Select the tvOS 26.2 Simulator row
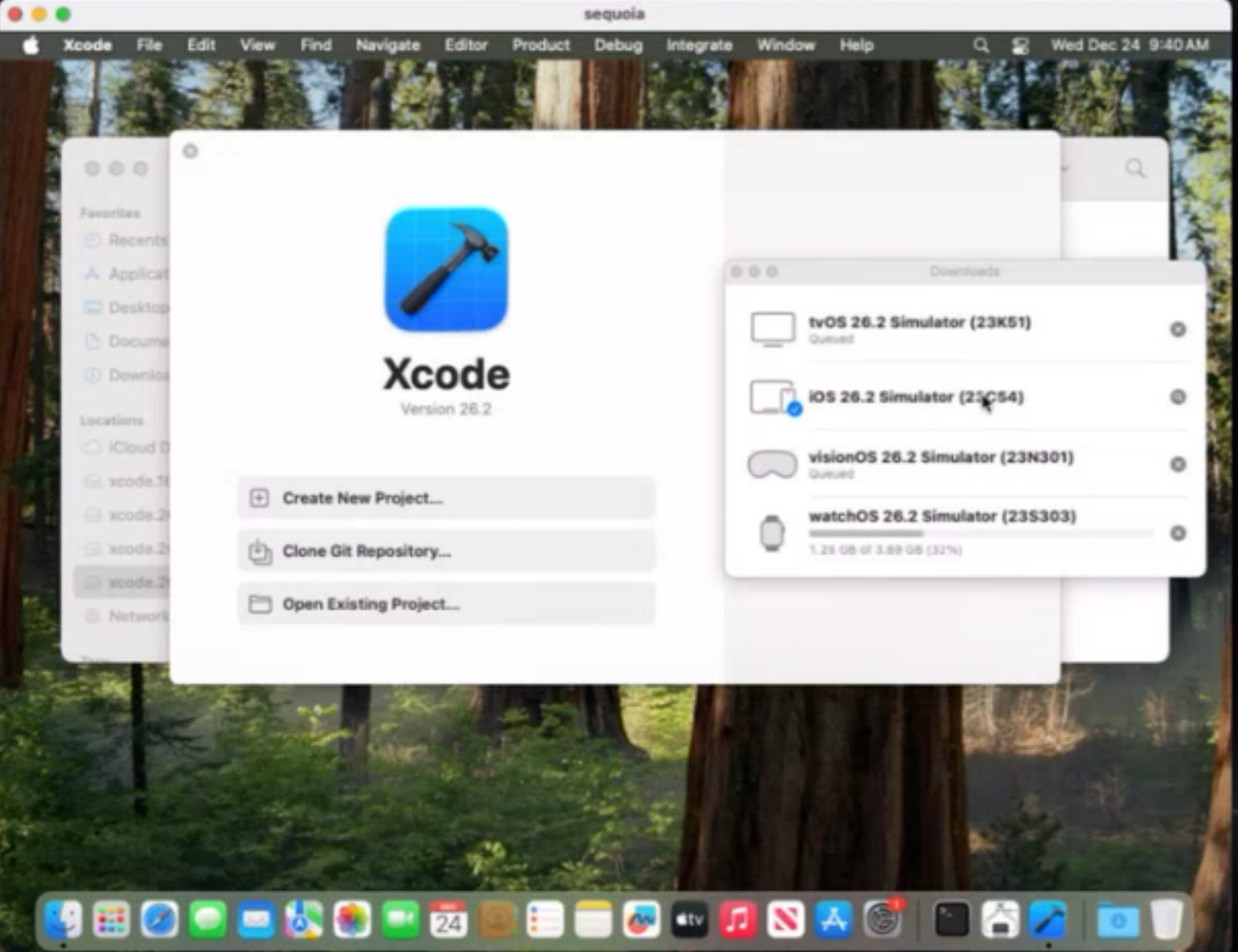 click(965, 329)
